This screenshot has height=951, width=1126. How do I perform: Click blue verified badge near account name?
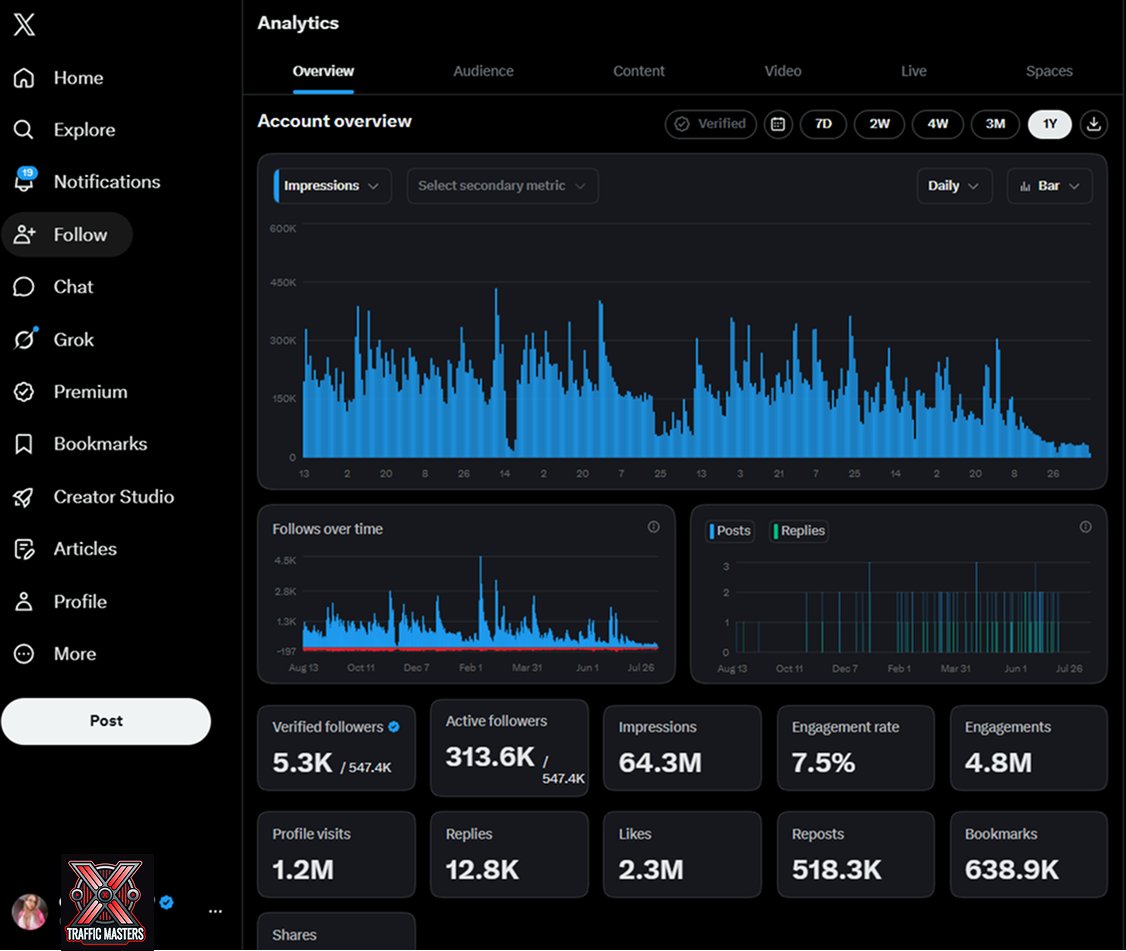click(x=167, y=902)
